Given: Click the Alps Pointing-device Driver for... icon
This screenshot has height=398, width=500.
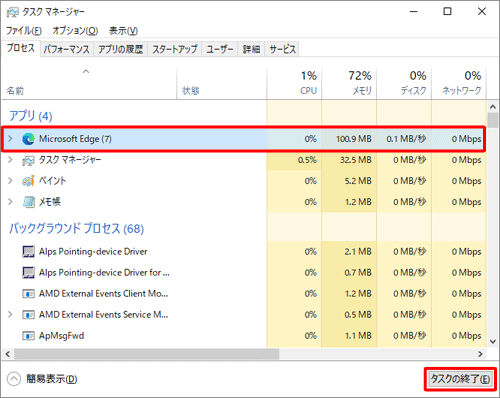Looking at the screenshot, I should tap(28, 273).
